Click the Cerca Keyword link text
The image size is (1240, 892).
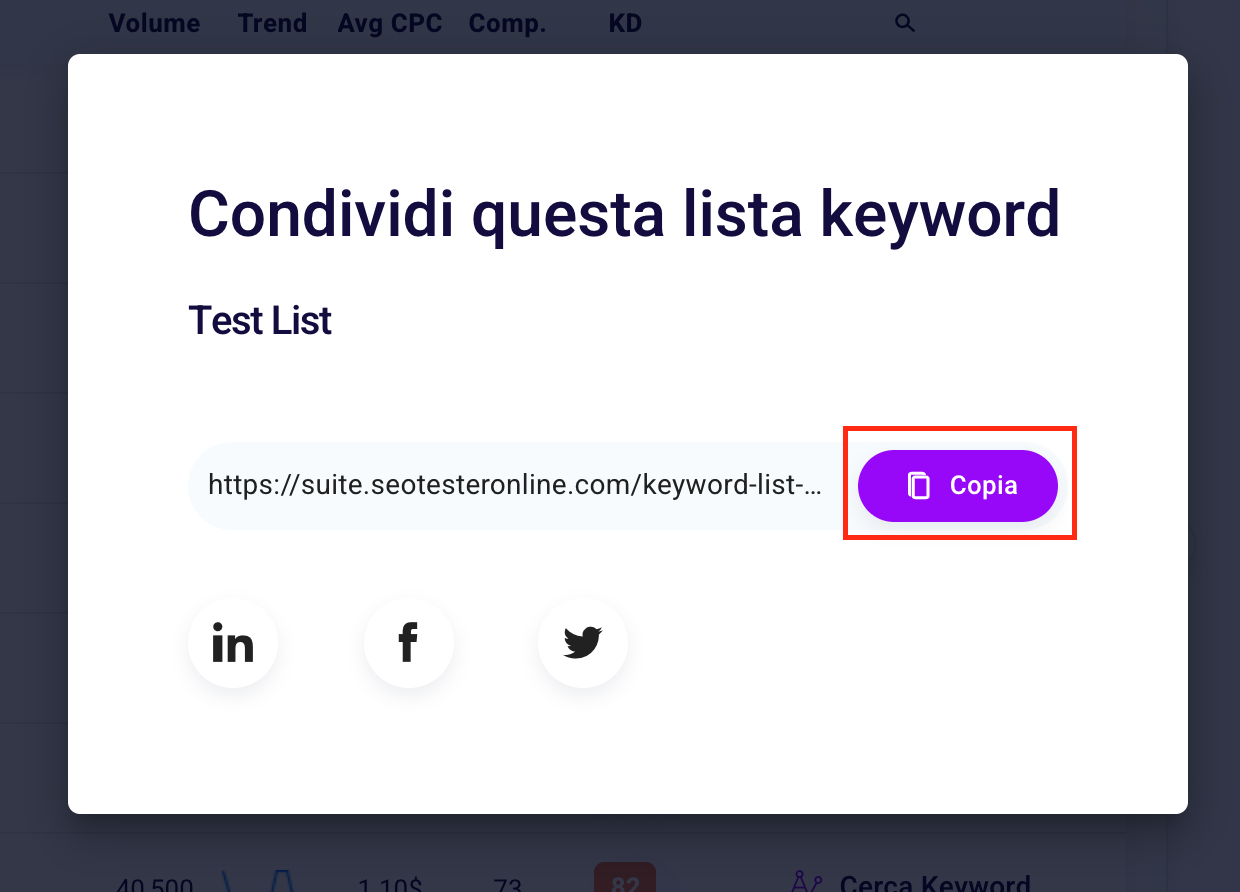click(x=935, y=884)
